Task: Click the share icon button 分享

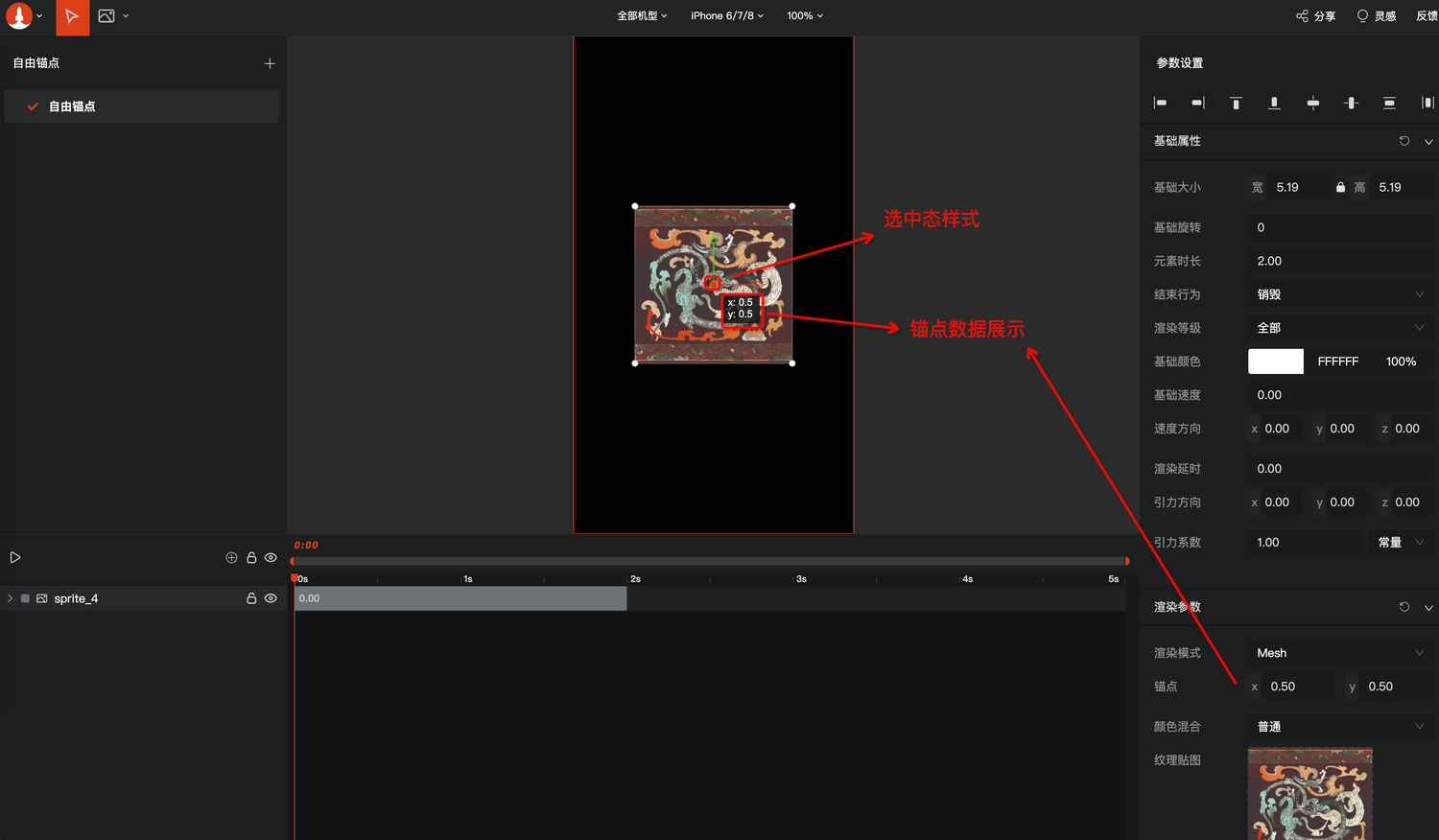Action: tap(1315, 16)
